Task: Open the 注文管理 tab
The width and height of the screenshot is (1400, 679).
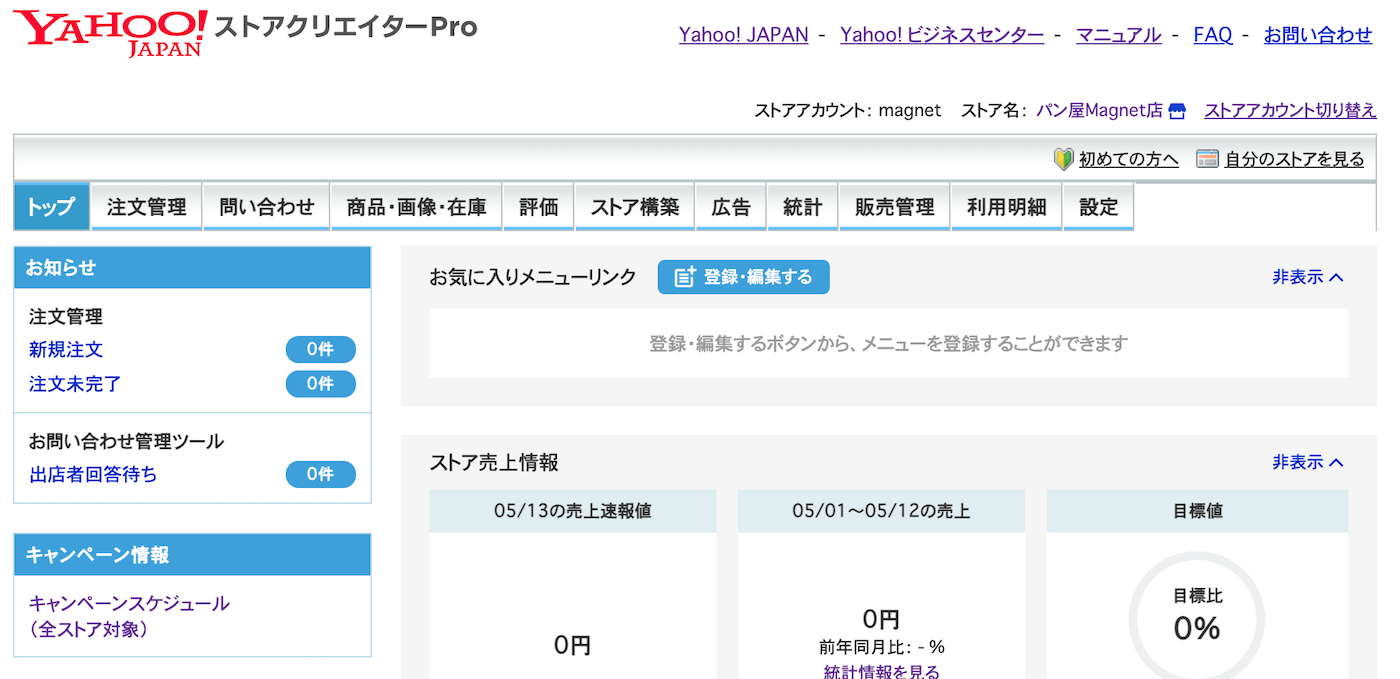Action: pos(147,207)
